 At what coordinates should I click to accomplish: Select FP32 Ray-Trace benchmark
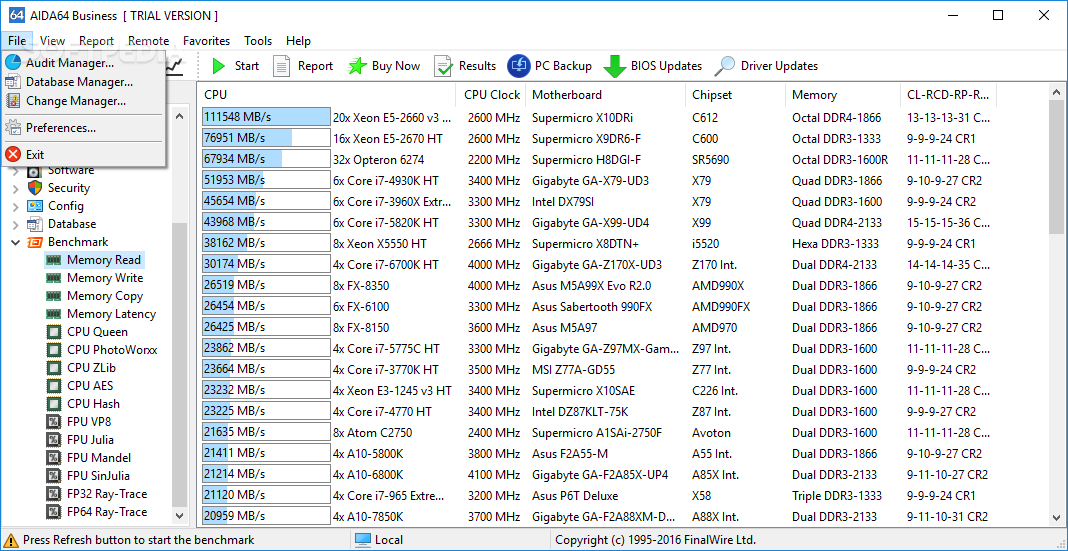107,494
